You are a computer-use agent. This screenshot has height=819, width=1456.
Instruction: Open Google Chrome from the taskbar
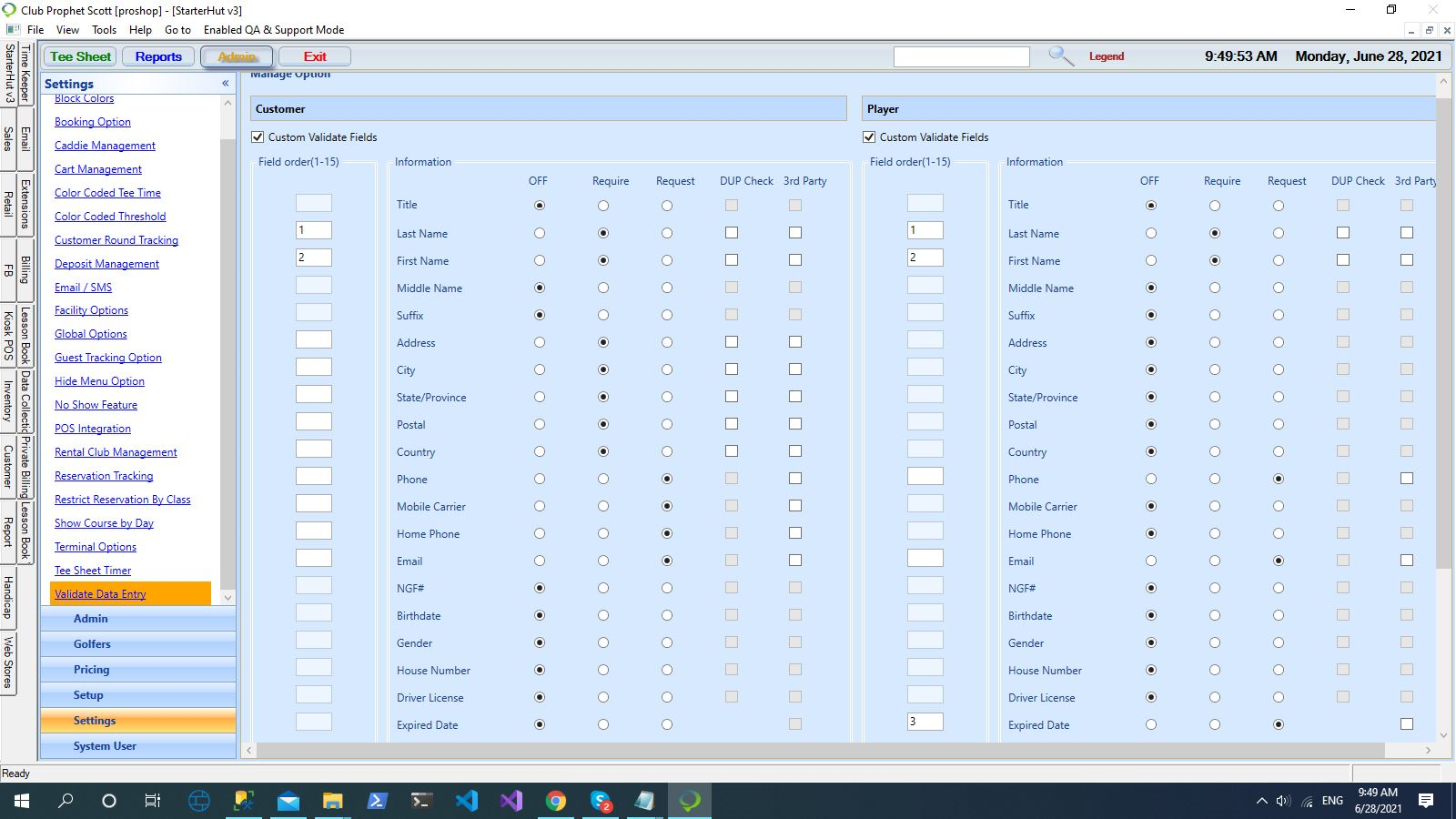tap(555, 801)
